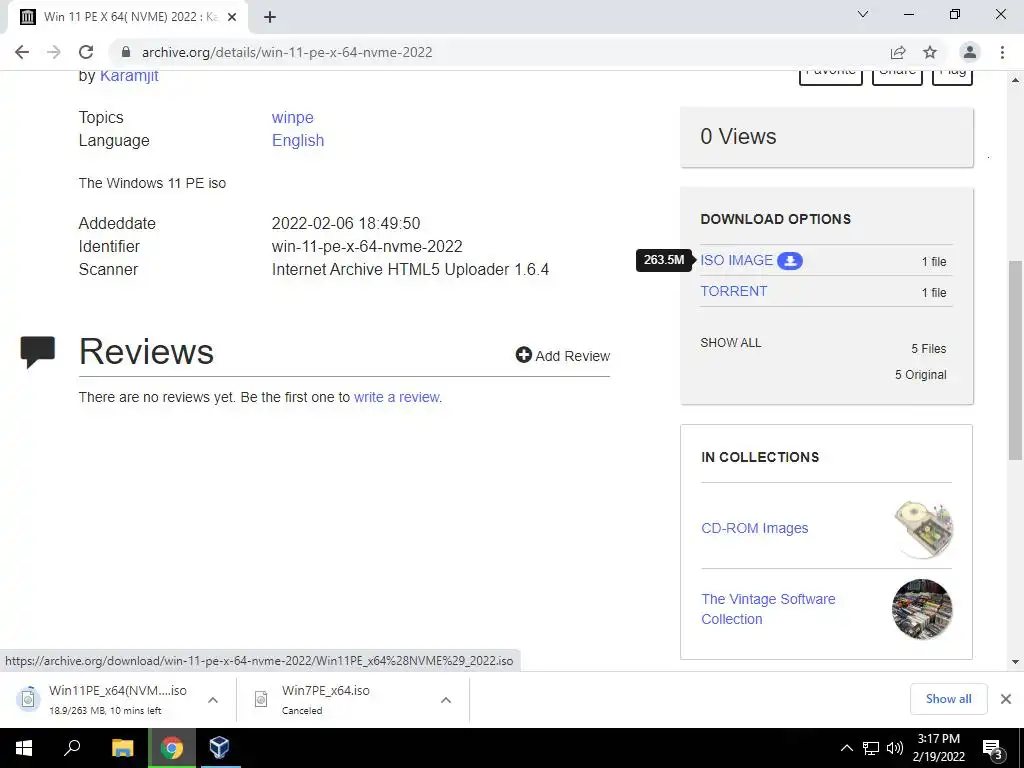Screen dimensions: 1024x768
Task: Open File Explorer from taskbar
Action: (122, 748)
